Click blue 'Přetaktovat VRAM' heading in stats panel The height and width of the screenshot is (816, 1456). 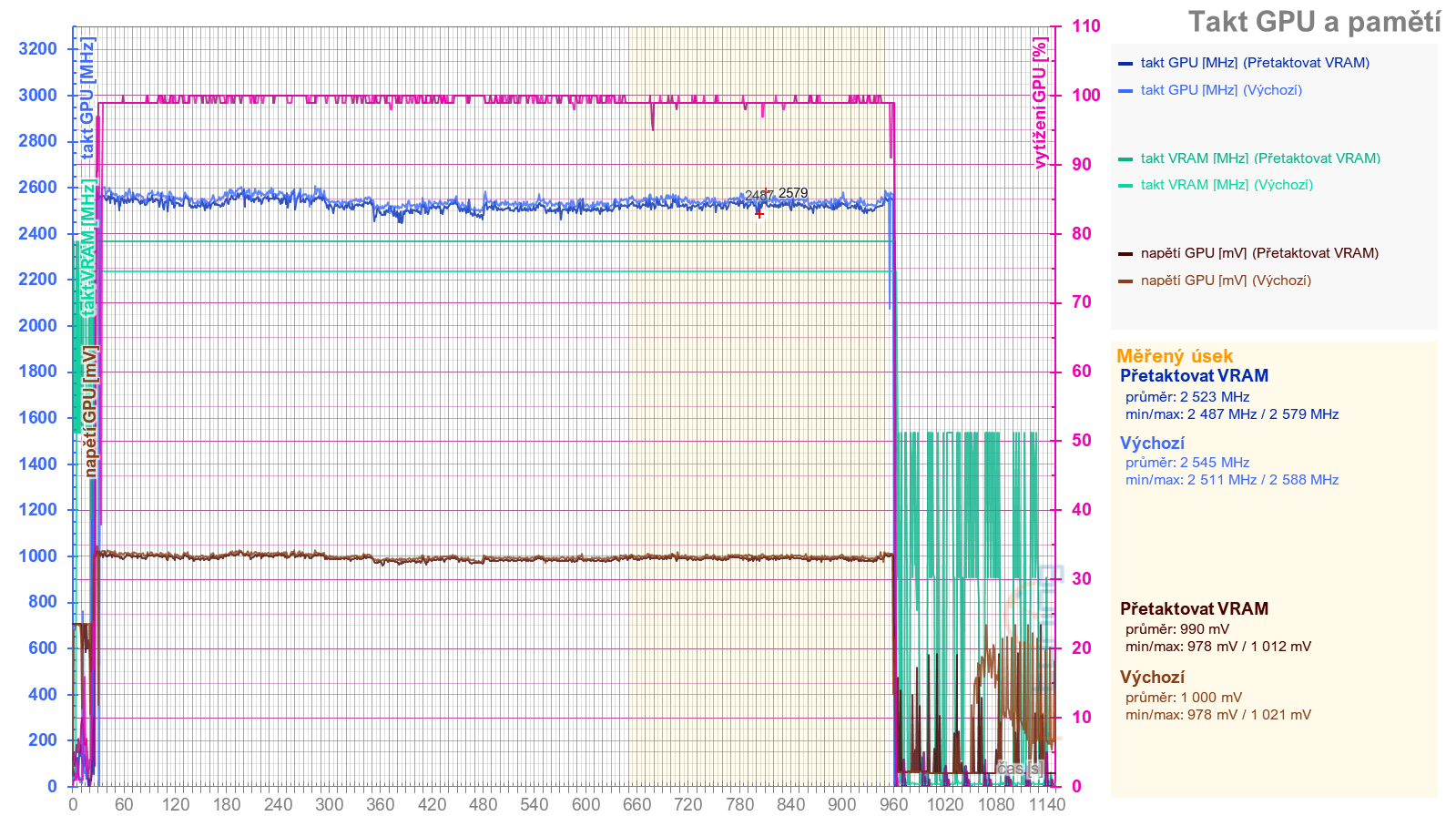pyautogui.click(x=1194, y=376)
